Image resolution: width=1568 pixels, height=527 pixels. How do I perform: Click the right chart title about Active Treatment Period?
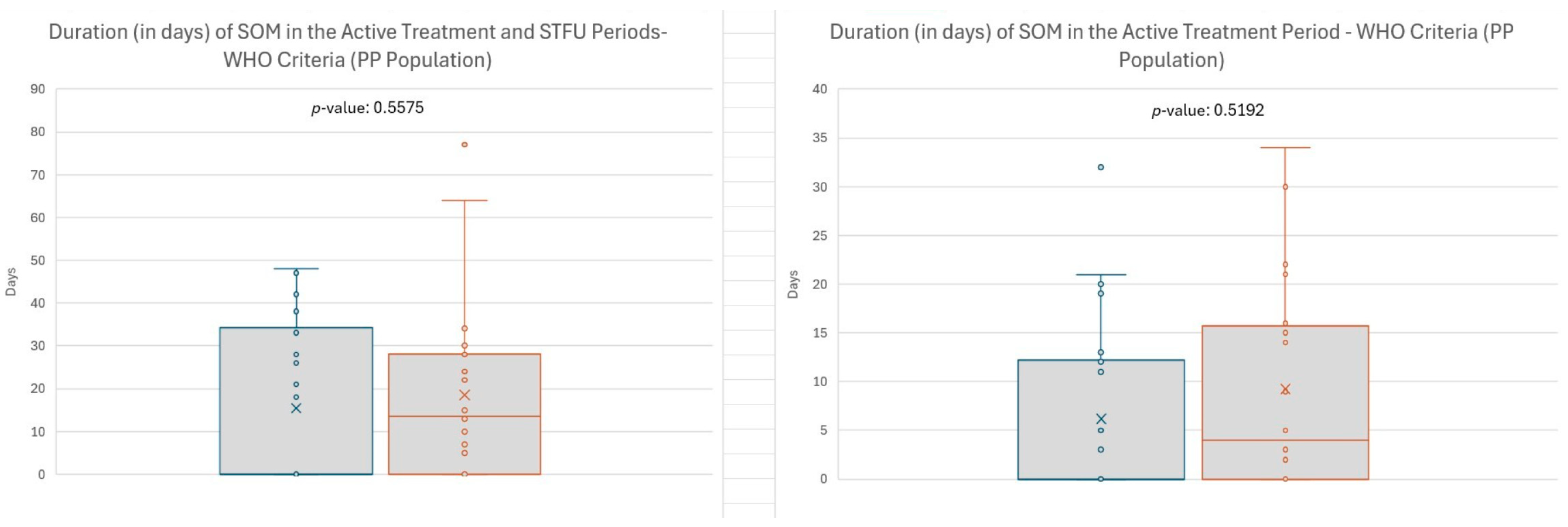point(1171,46)
